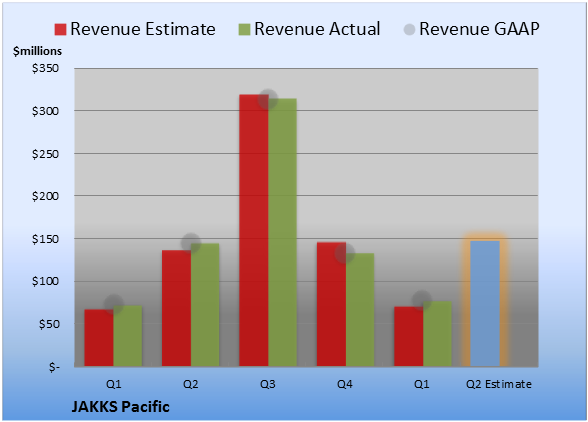Viewport: 588px width, 422px height.
Task: Click the '$300' y-axis label
Action: (x=45, y=111)
